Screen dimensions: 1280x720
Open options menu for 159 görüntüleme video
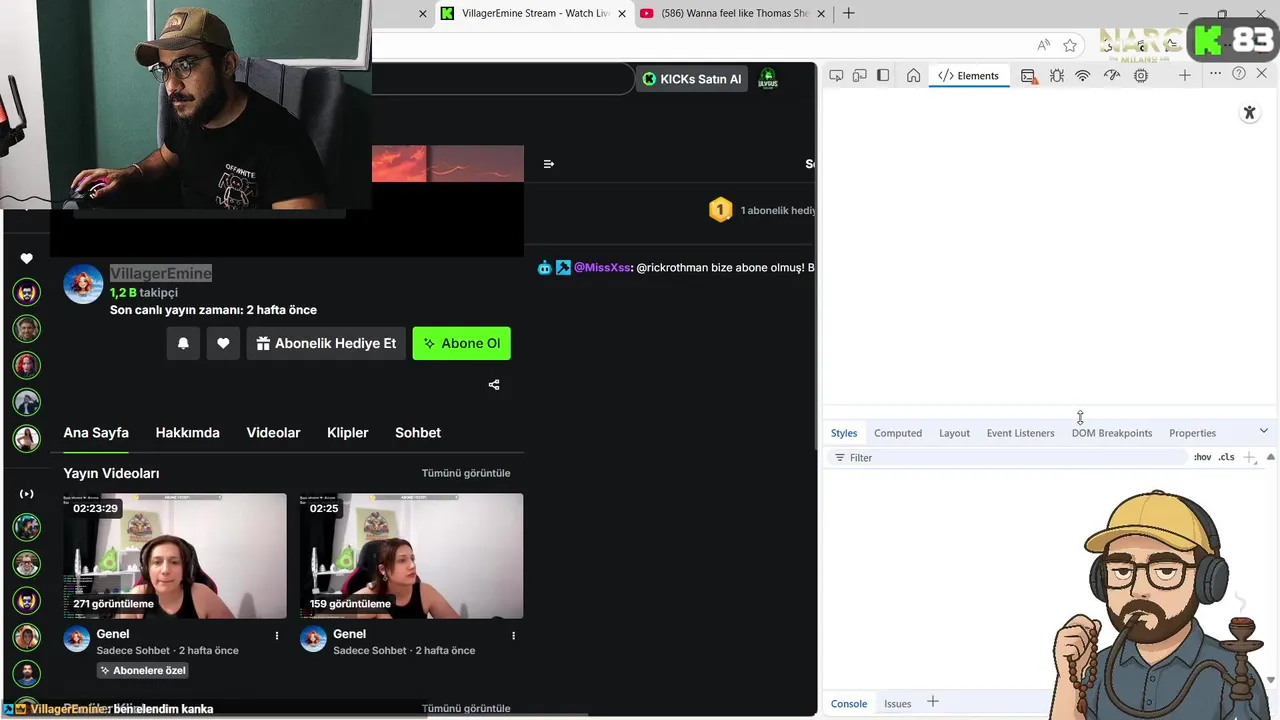(514, 635)
